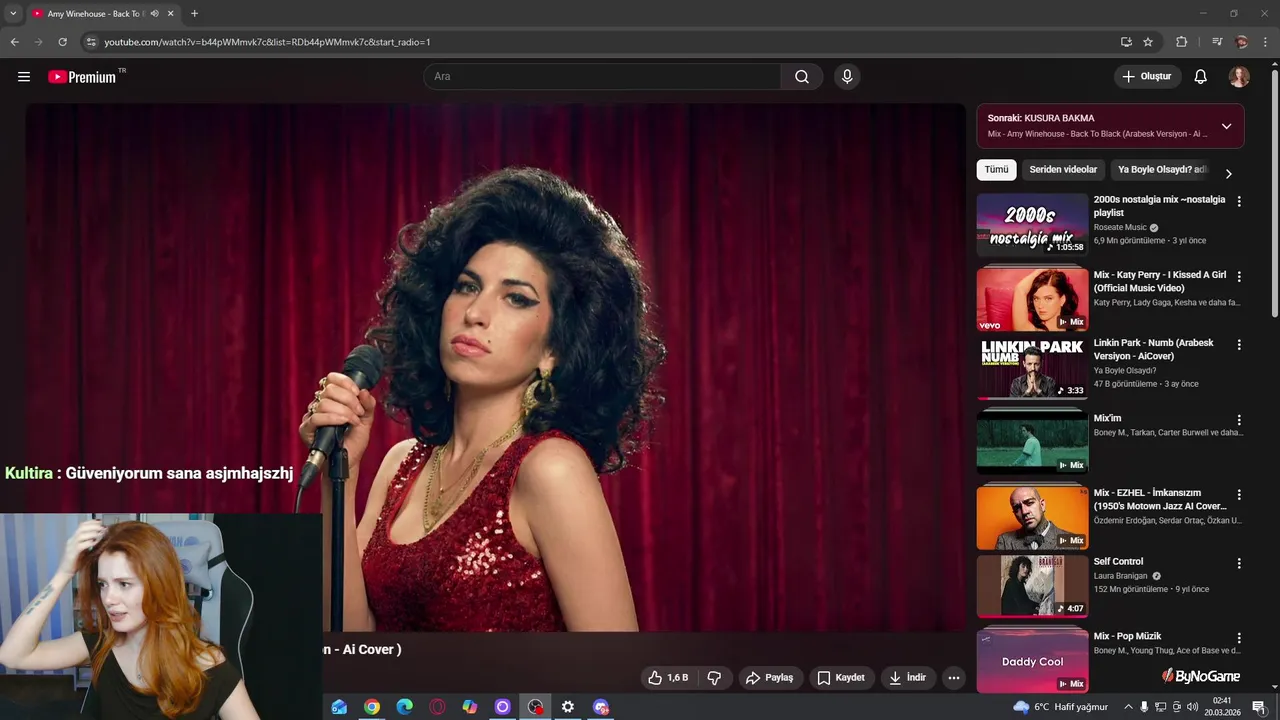1280x720 pixels.
Task: Open the Linkin Park Numb thumbnail
Action: (x=1032, y=367)
